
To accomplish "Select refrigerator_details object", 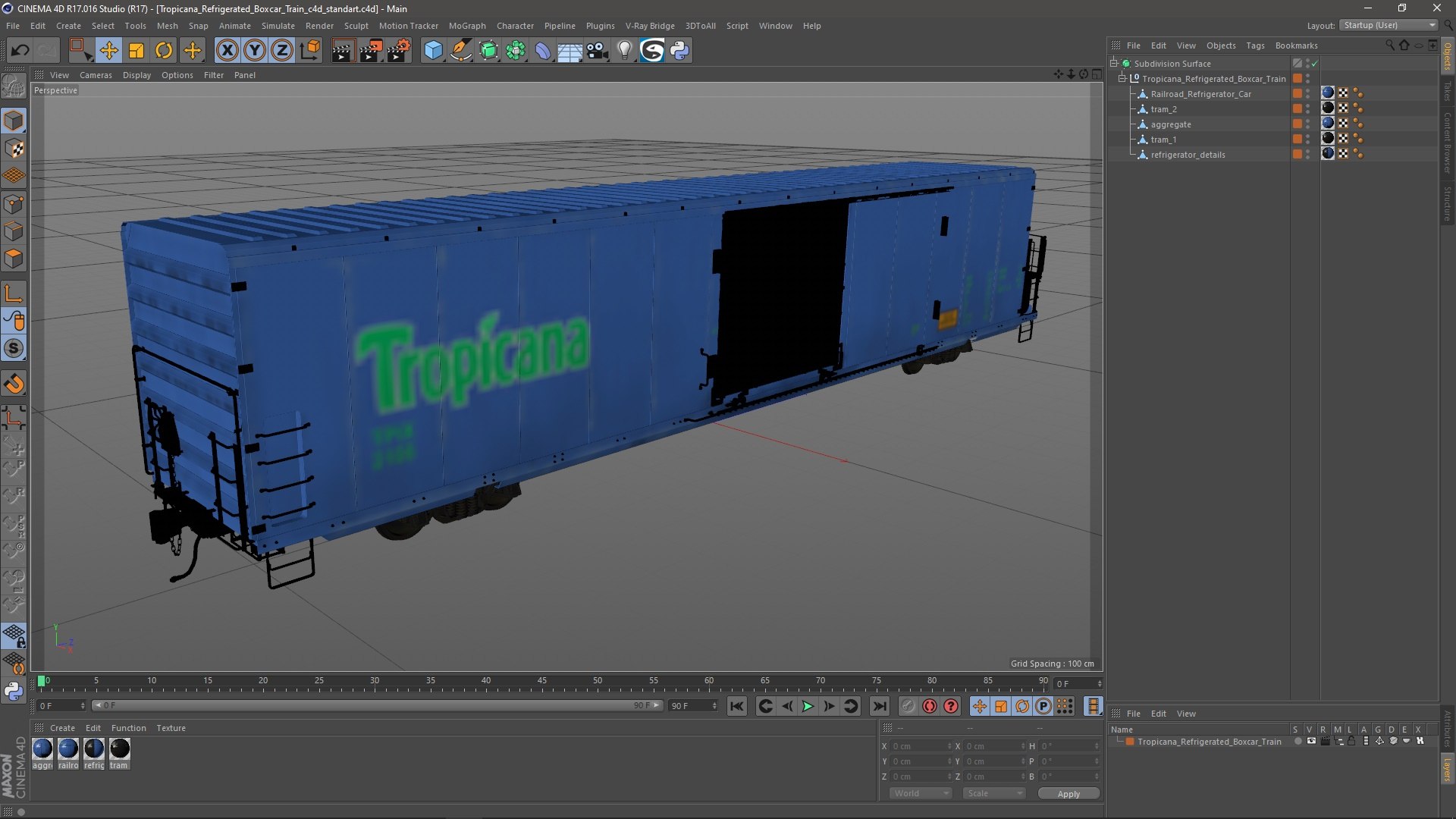I will [x=1188, y=155].
